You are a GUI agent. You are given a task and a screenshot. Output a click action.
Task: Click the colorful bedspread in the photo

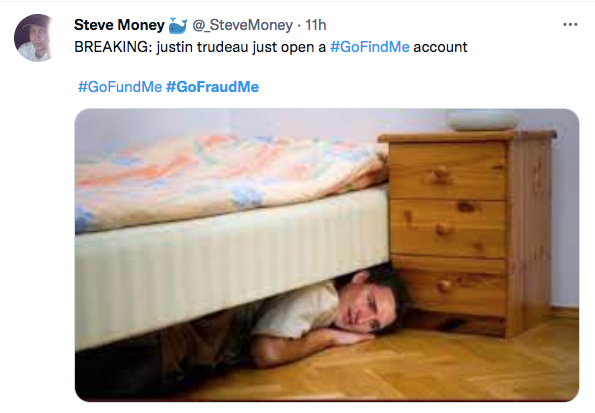228,178
